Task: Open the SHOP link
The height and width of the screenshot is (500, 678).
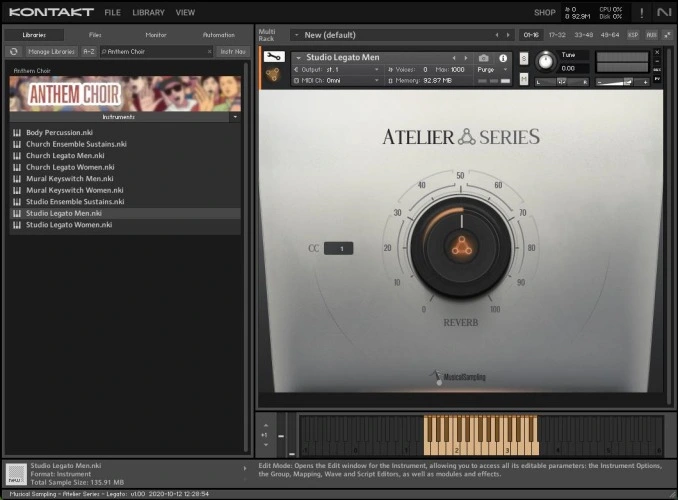Action: [x=544, y=13]
